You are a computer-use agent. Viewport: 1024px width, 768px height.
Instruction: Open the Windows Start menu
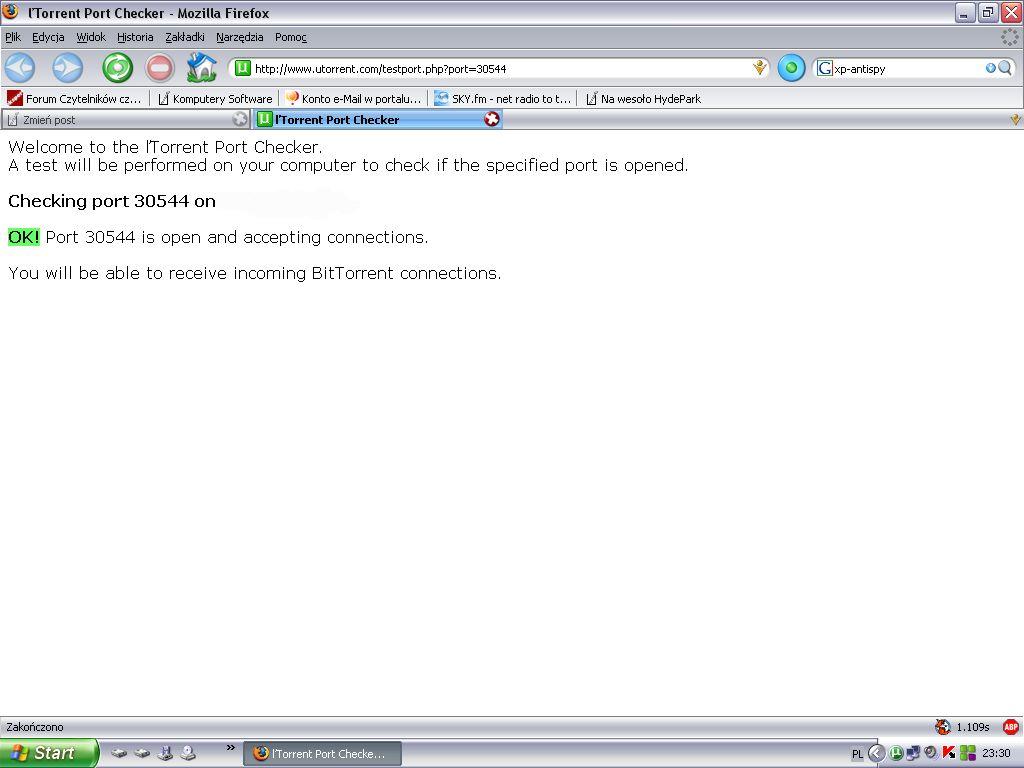[x=49, y=753]
